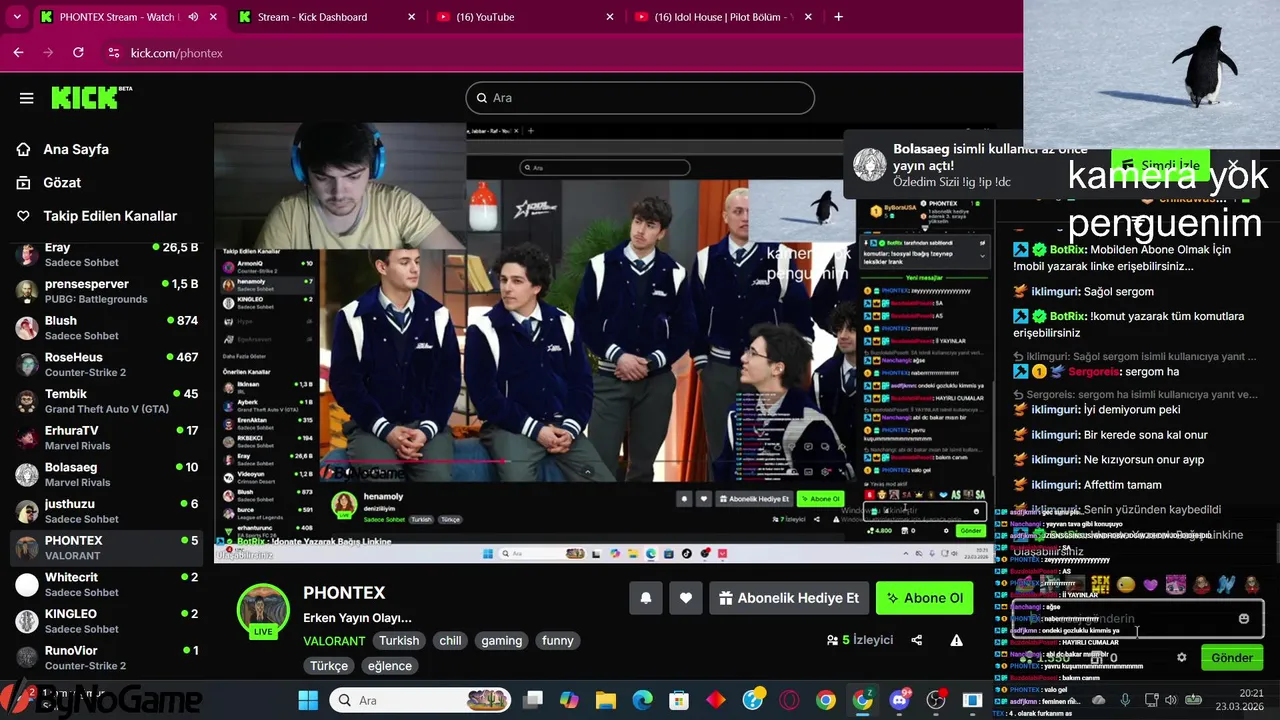Open Copilot from taskbar
1280x720 pixels.
pos(569,700)
